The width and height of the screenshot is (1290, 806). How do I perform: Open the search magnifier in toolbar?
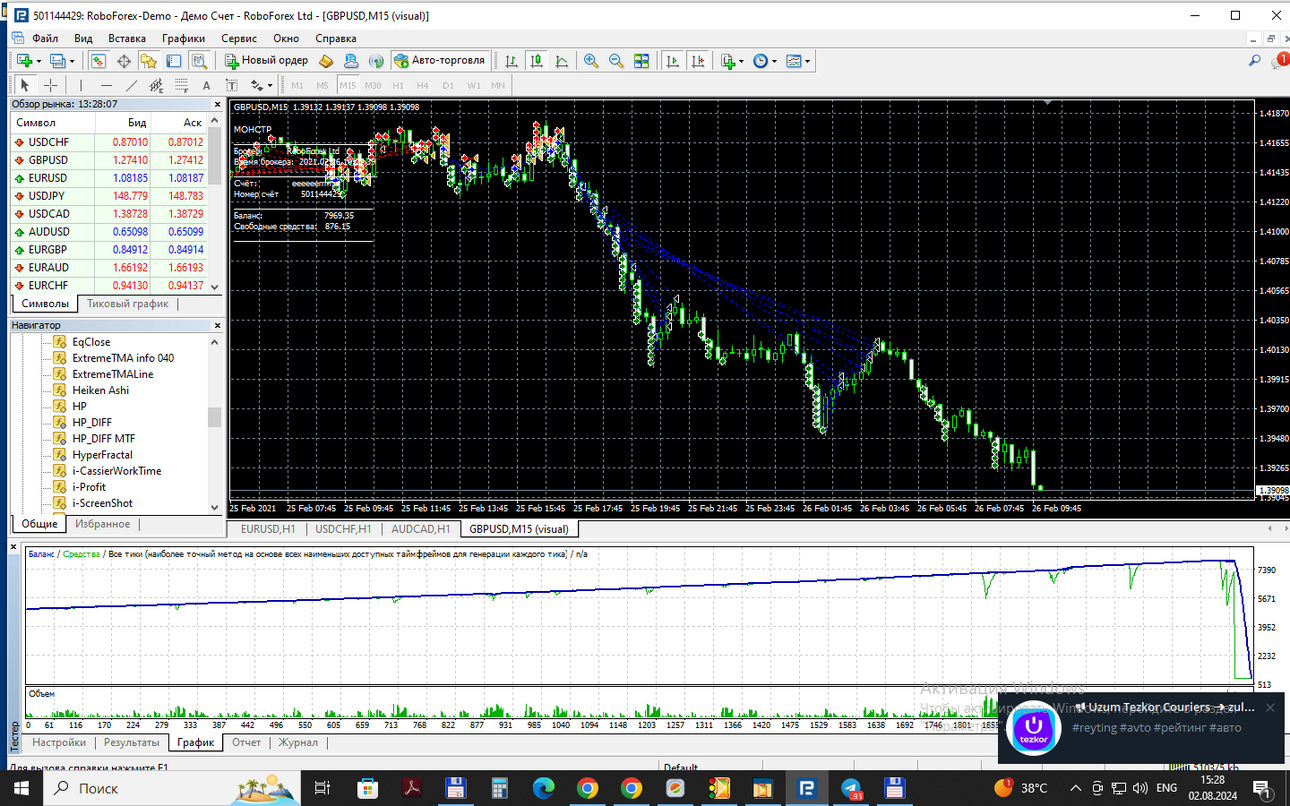(x=1254, y=61)
